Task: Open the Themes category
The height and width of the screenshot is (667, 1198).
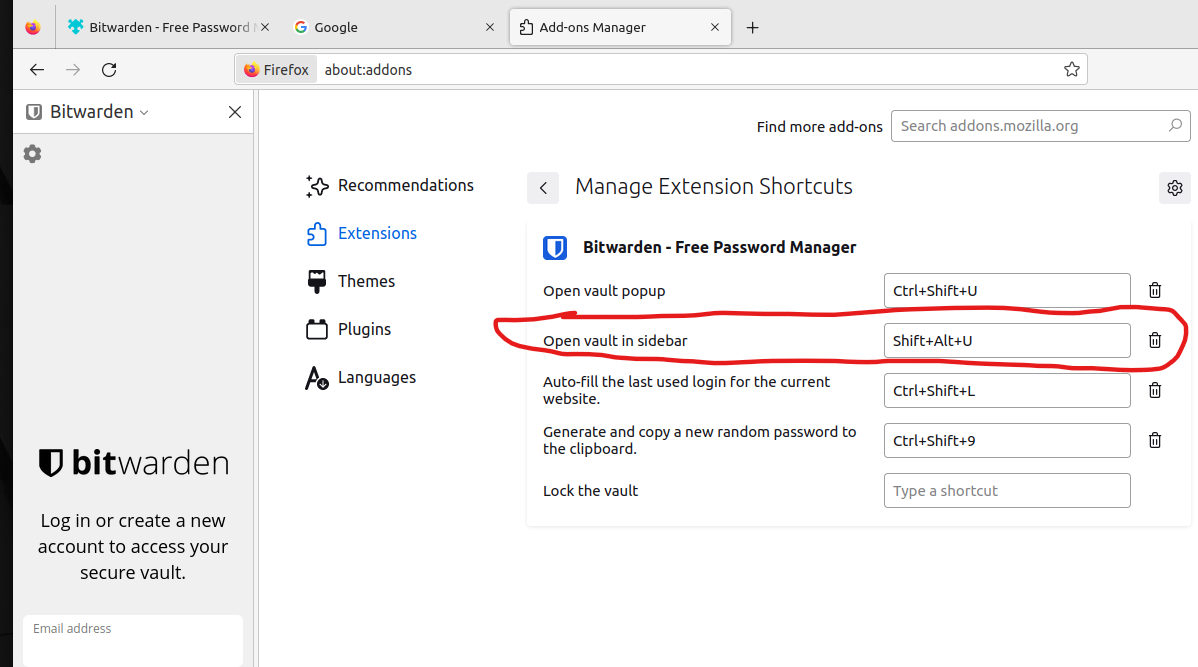Action: [x=351, y=282]
